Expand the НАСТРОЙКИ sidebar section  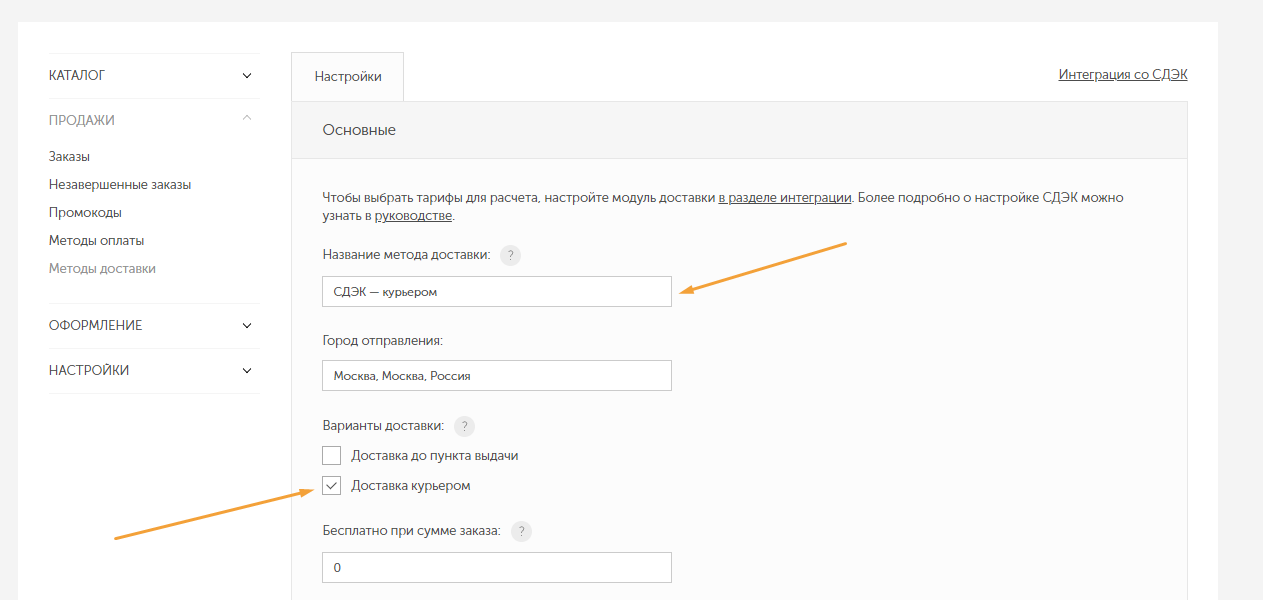click(x=154, y=370)
